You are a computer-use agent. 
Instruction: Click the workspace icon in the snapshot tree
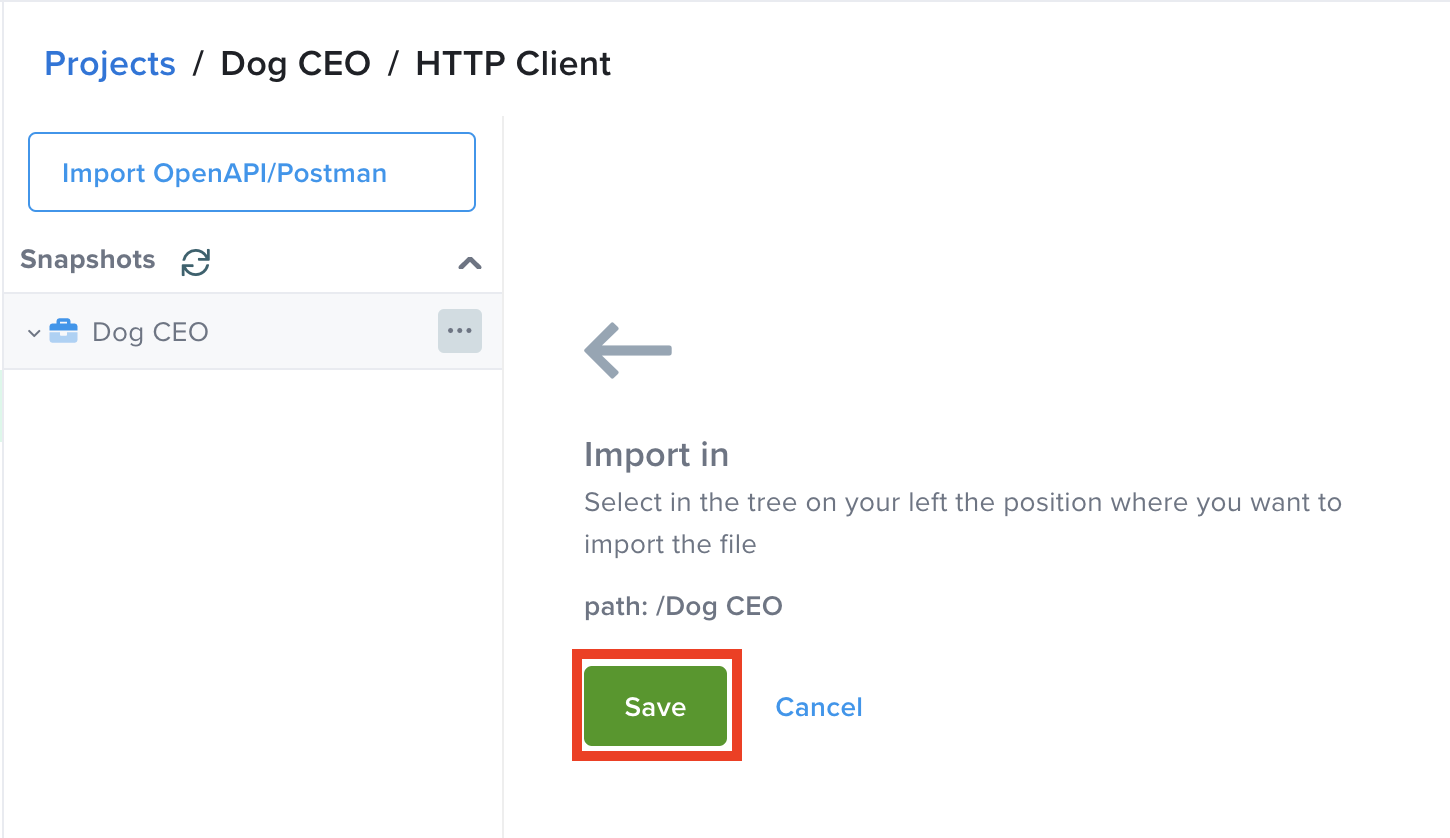pos(63,331)
